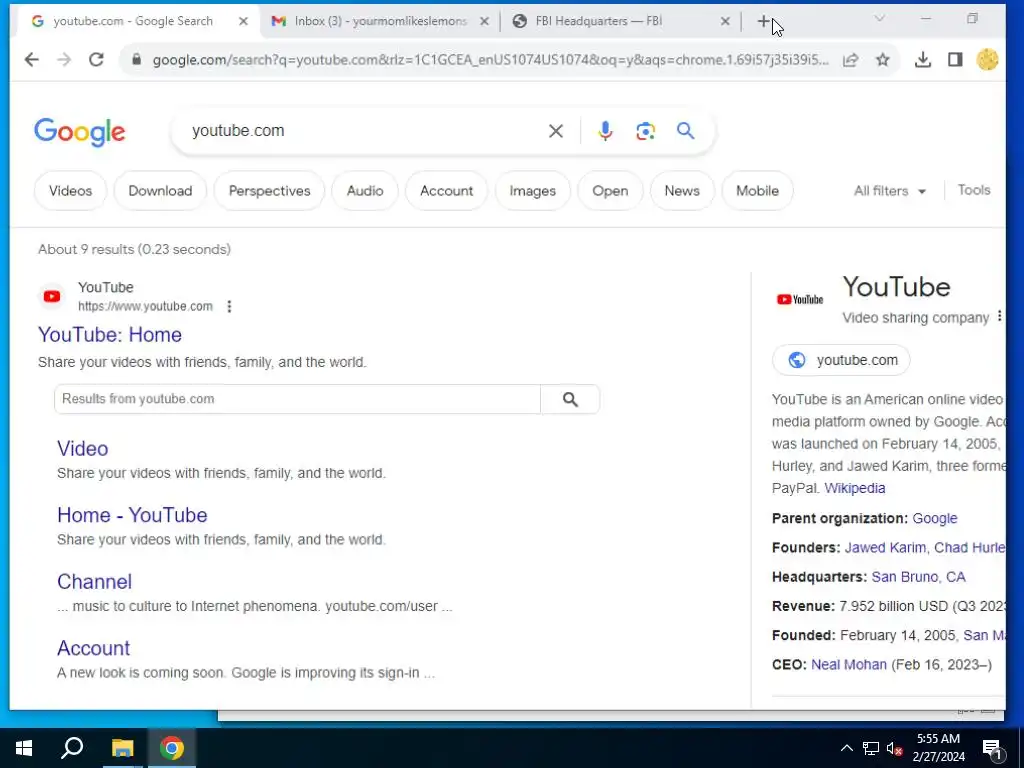Open File Explorer from taskbar
The image size is (1024, 768).
coord(122,748)
